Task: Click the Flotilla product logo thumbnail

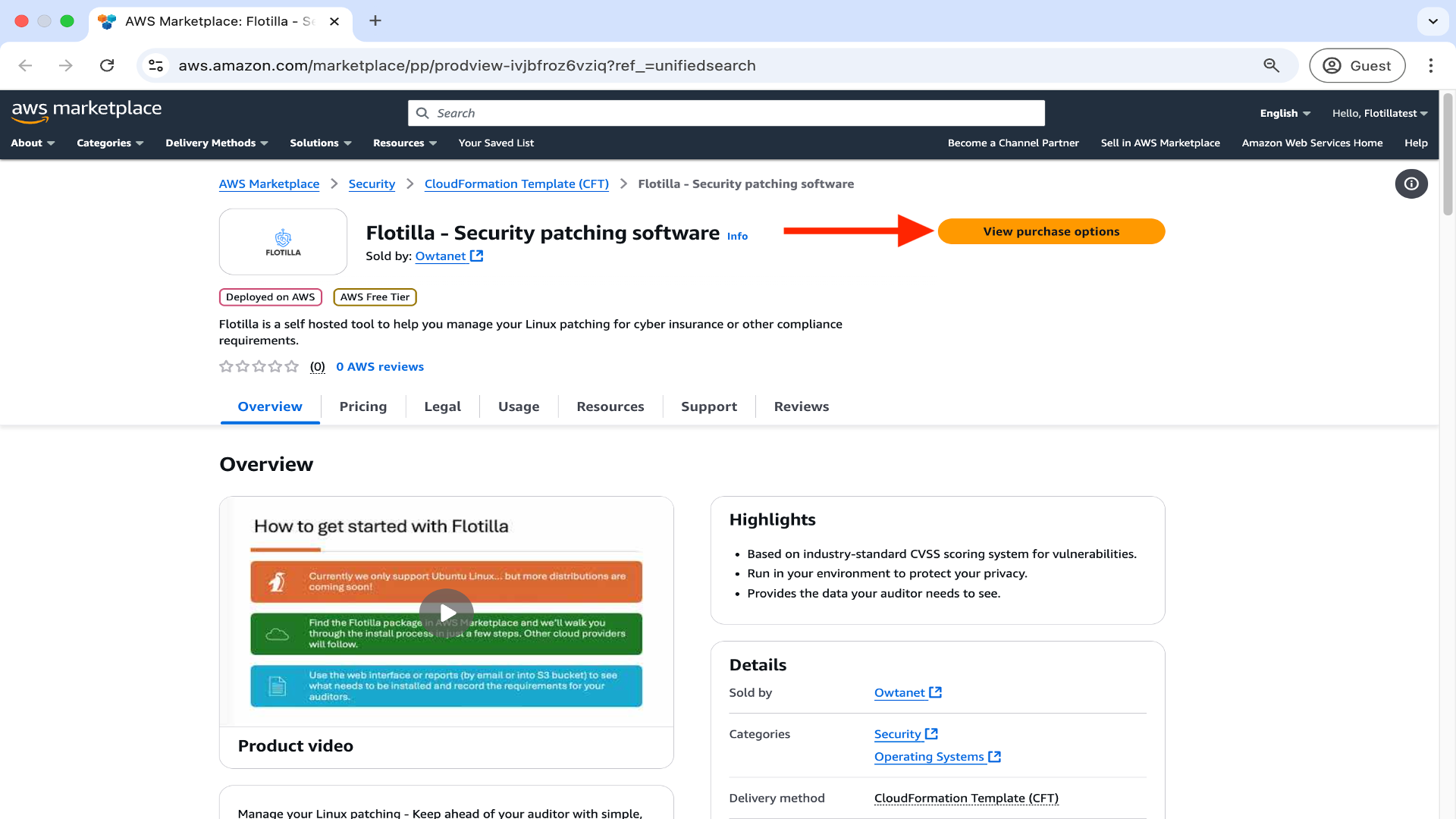Action: tap(283, 242)
